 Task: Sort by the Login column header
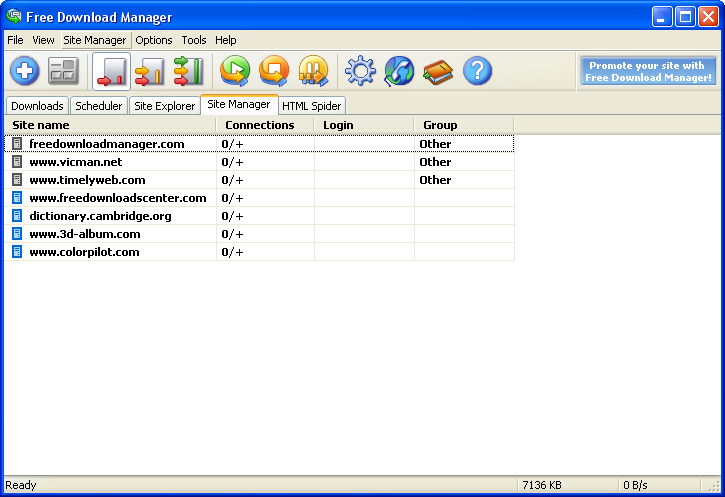tap(364, 125)
